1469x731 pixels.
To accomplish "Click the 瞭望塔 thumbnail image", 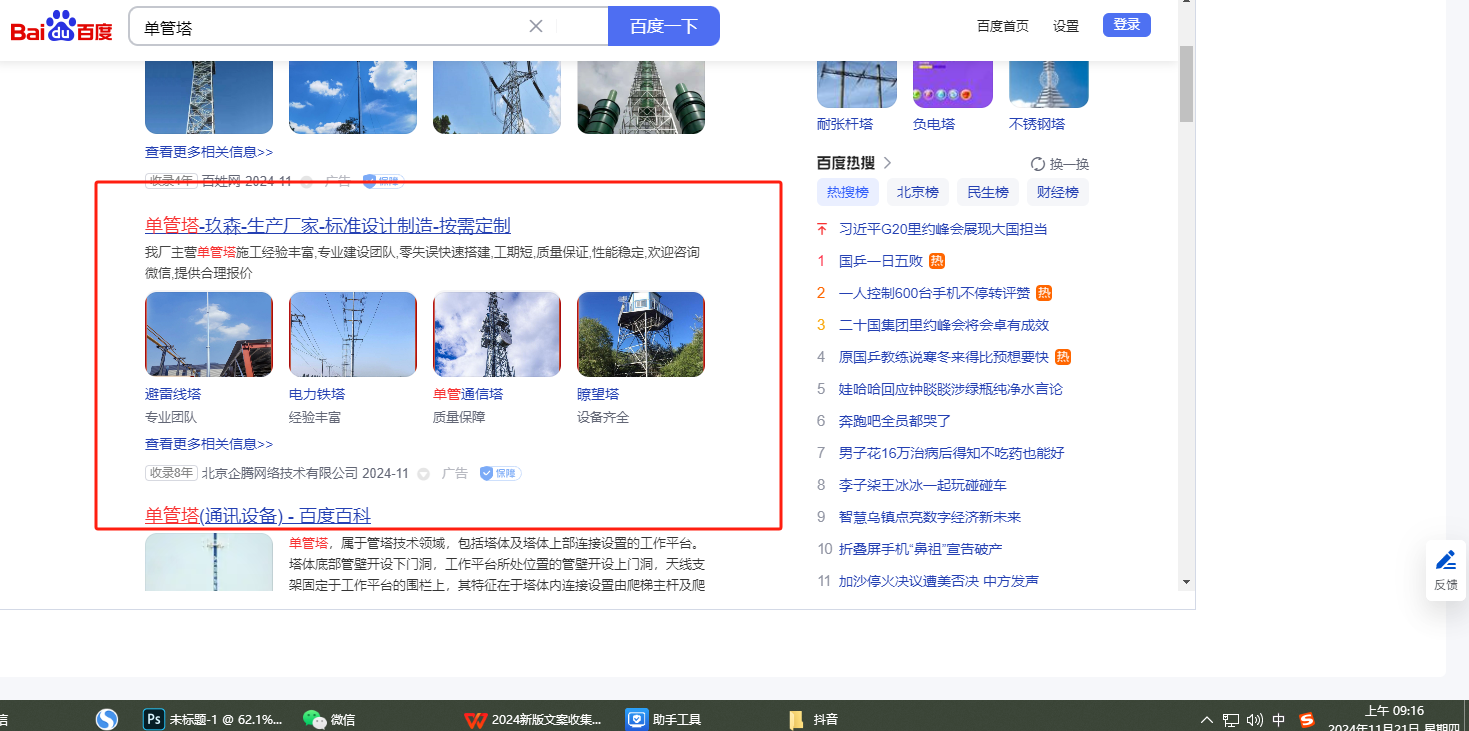I will tap(641, 334).
